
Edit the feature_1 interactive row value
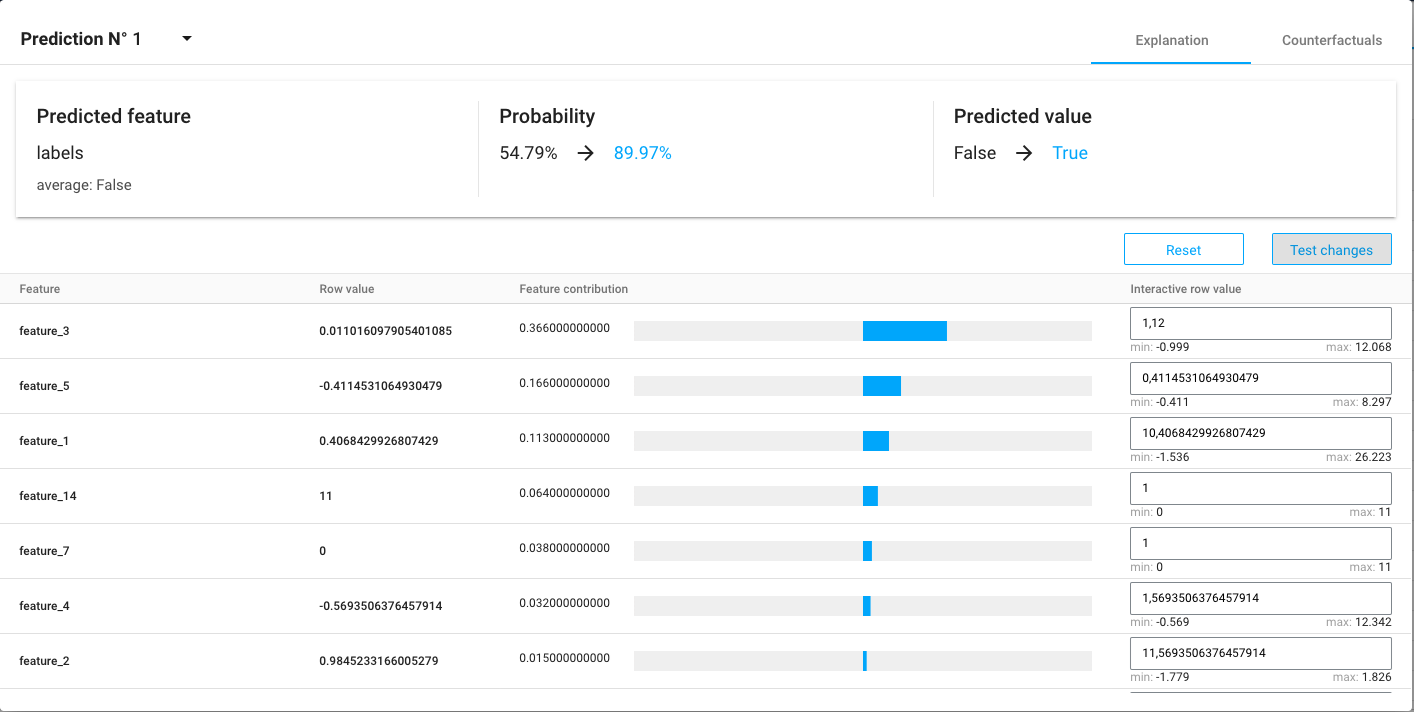(x=1260, y=433)
